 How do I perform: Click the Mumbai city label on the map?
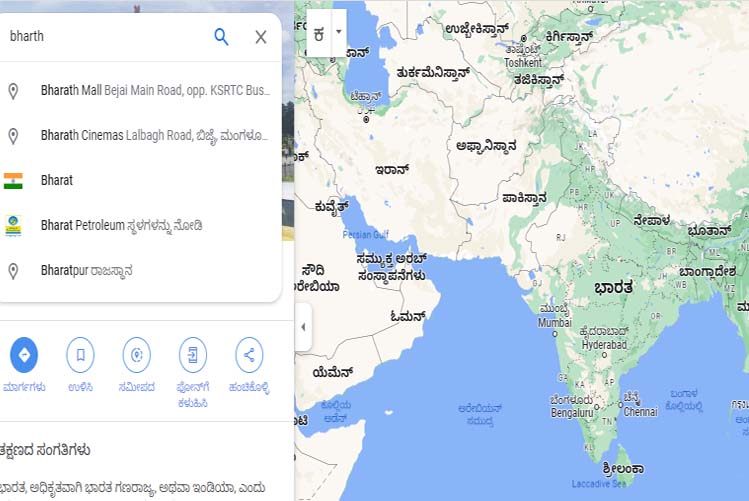pyautogui.click(x=555, y=323)
